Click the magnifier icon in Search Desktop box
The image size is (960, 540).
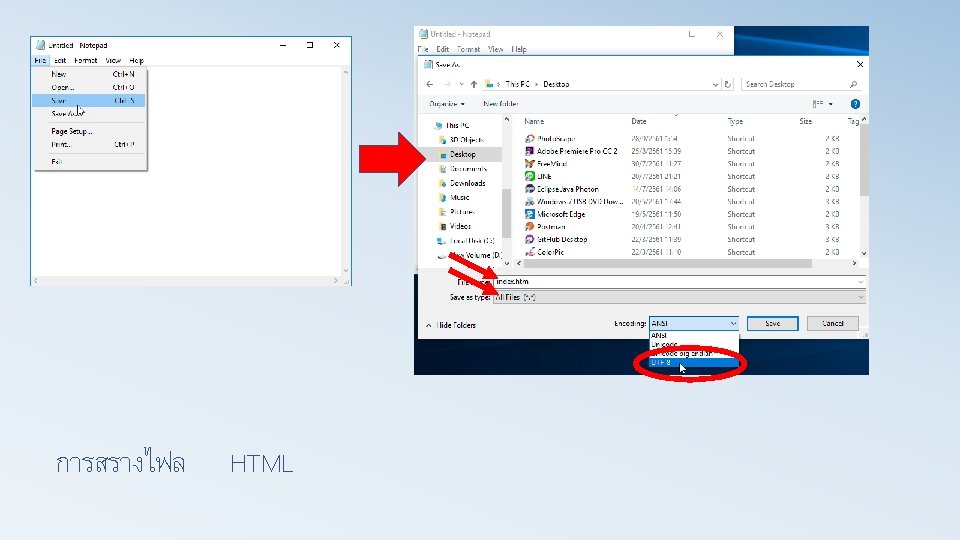pos(853,84)
